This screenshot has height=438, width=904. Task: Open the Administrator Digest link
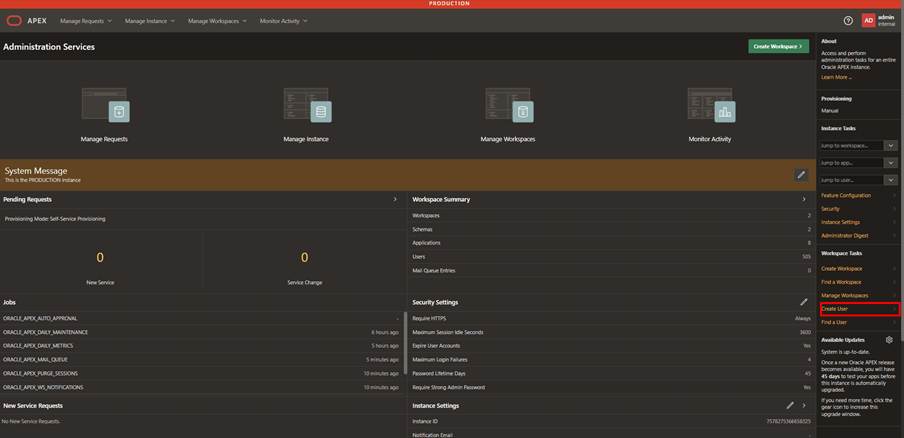(845, 235)
